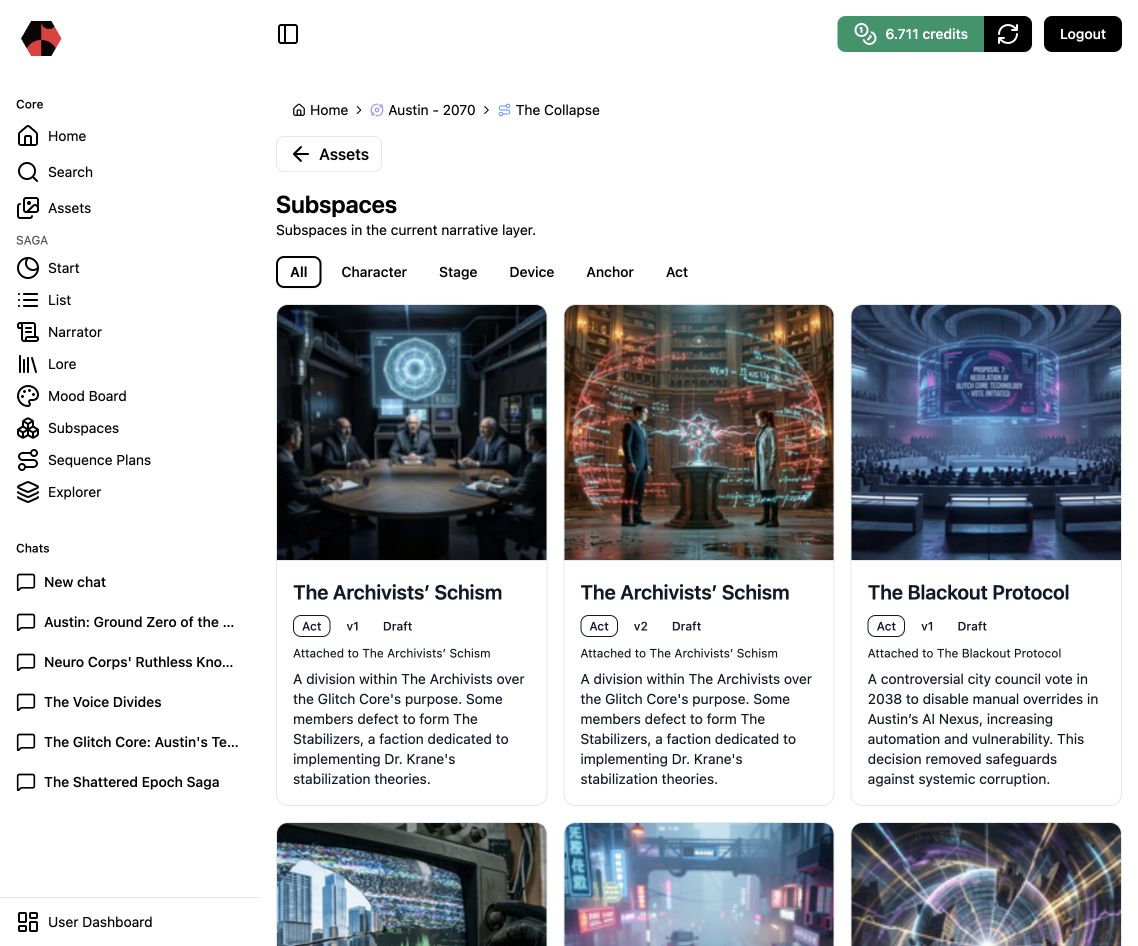The width and height of the screenshot is (1138, 946).
Task: Open the Narrator section
Action: click(60, 332)
